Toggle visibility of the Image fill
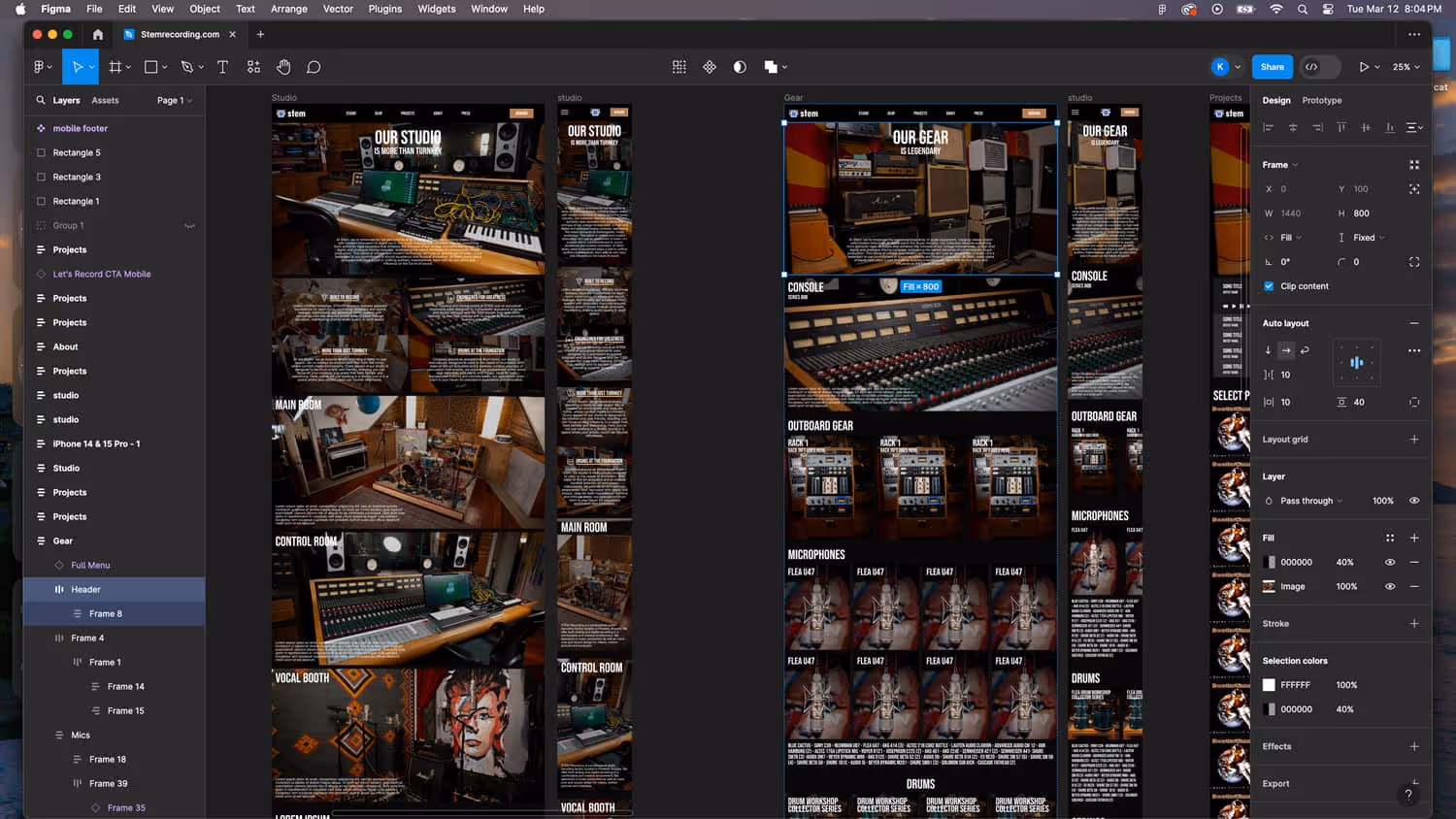The height and width of the screenshot is (819, 1456). click(x=1390, y=586)
